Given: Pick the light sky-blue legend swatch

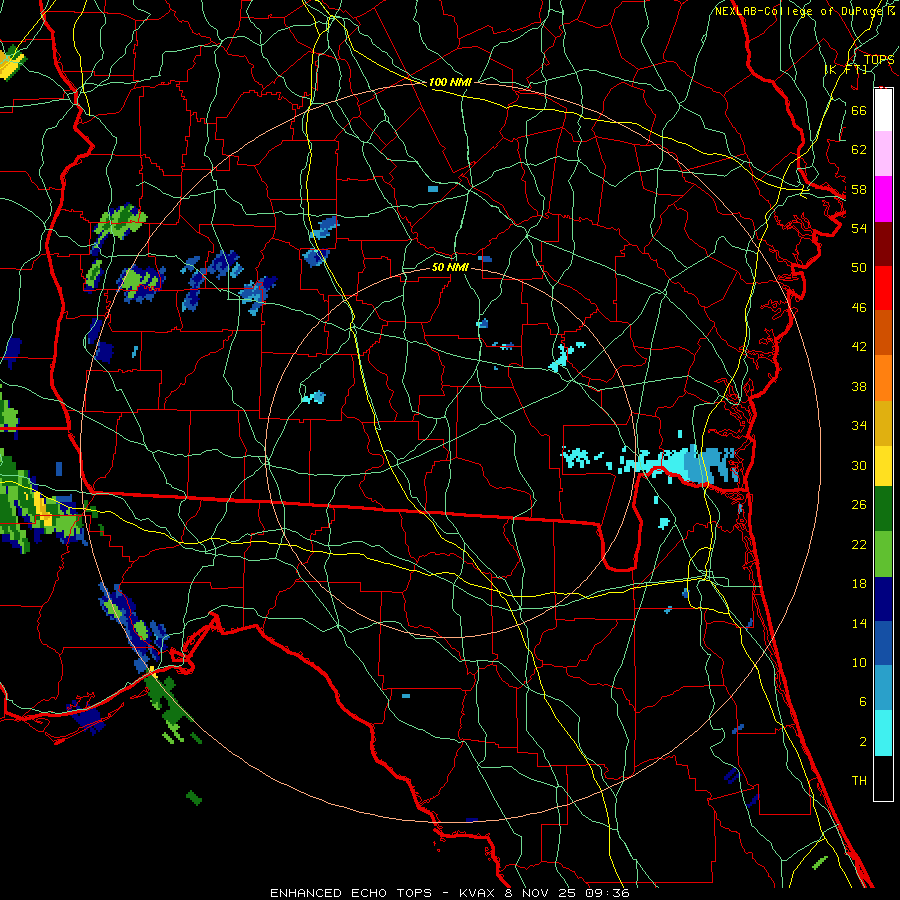Looking at the screenshot, I should tap(883, 688).
